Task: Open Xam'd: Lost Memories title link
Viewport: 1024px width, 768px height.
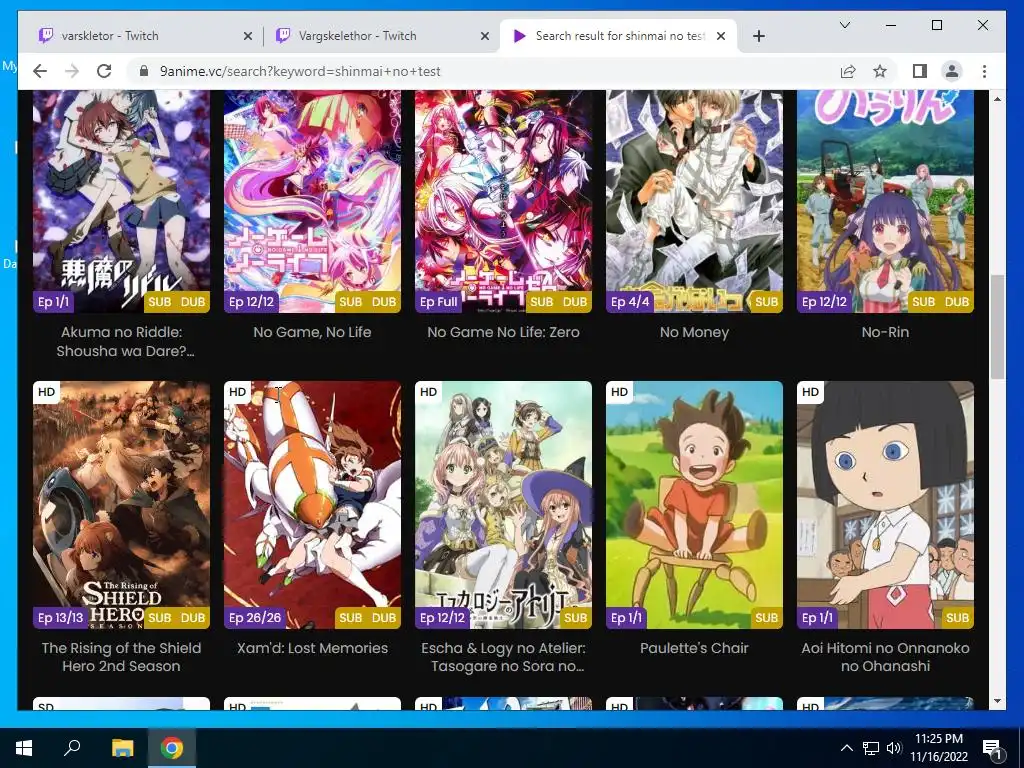Action: point(312,648)
